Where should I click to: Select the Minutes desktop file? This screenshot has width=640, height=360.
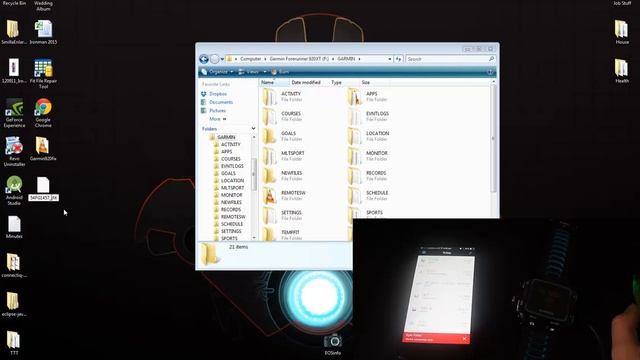[x=14, y=227]
